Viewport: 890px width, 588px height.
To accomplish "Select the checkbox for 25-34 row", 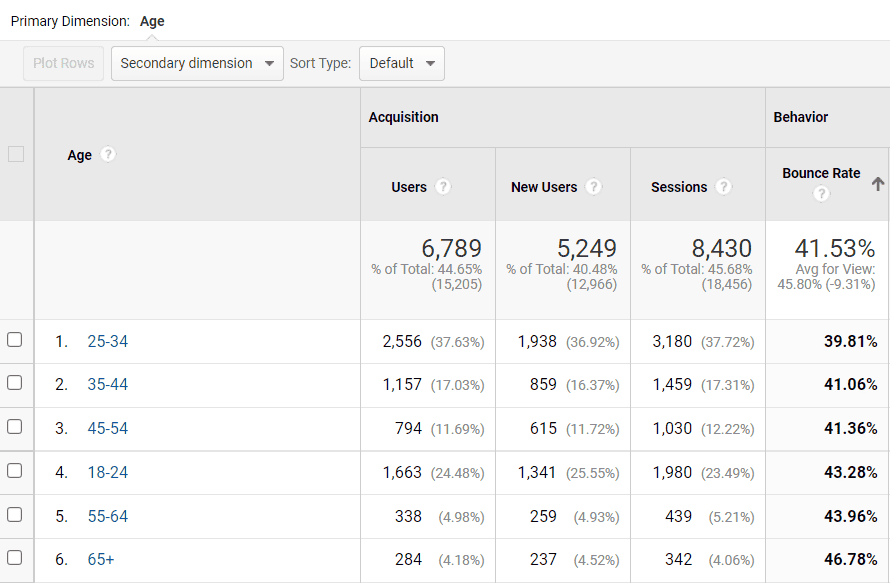I will click(15, 340).
